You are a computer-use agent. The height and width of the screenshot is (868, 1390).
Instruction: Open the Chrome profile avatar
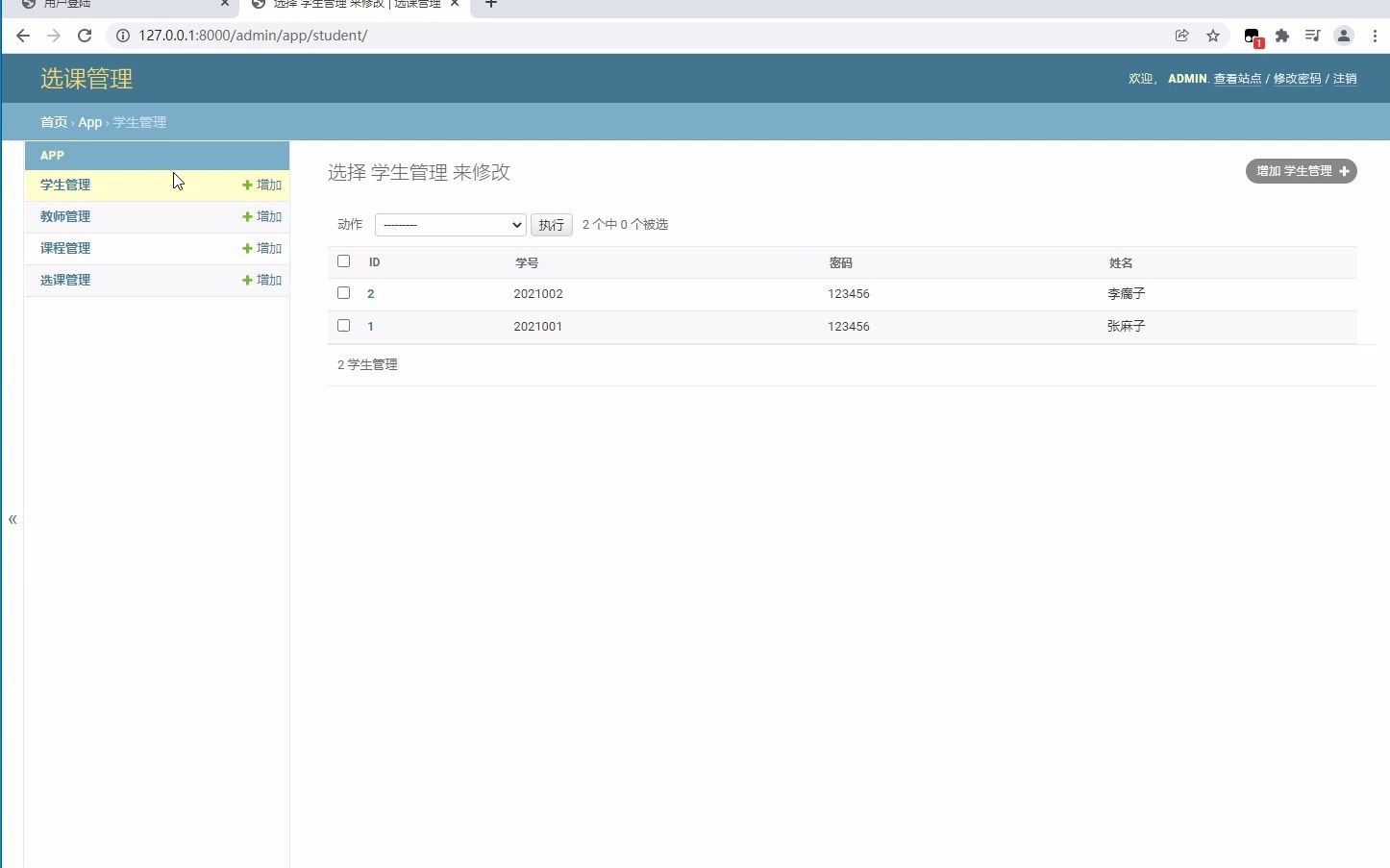click(x=1344, y=36)
